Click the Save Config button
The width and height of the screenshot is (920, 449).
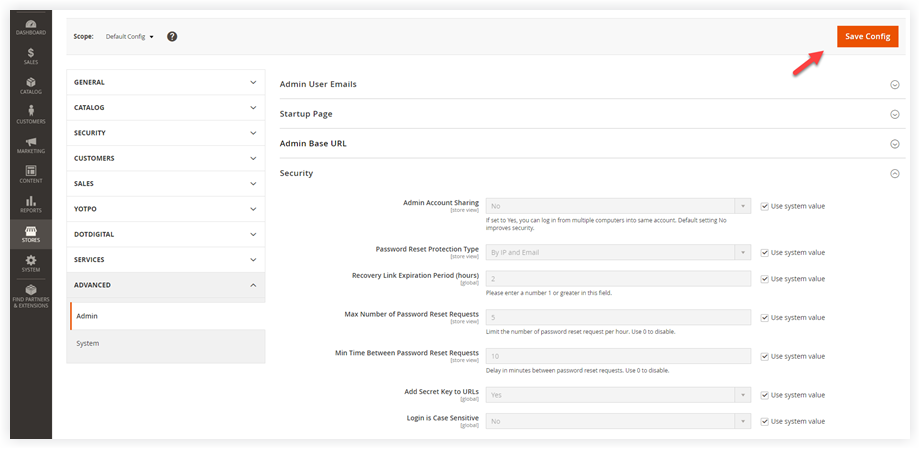coord(867,36)
